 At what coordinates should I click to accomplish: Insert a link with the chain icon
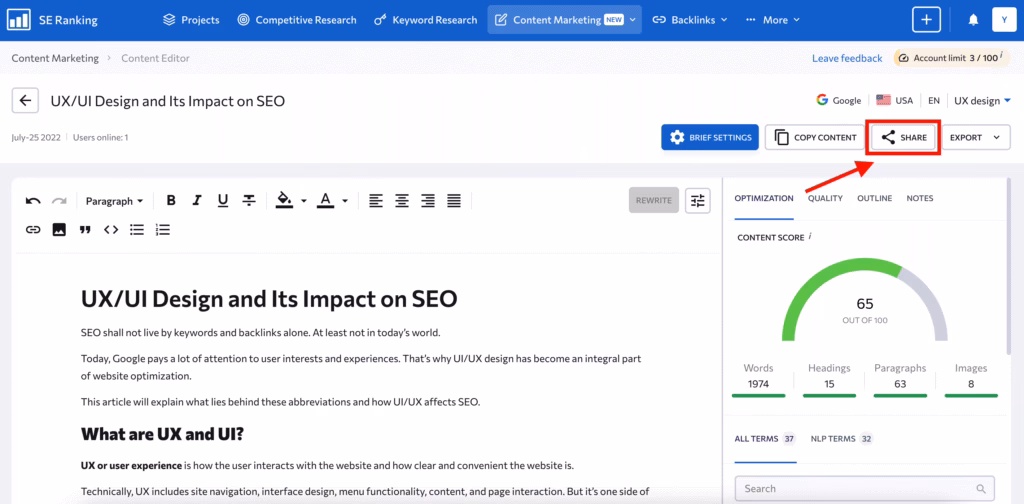(33, 230)
